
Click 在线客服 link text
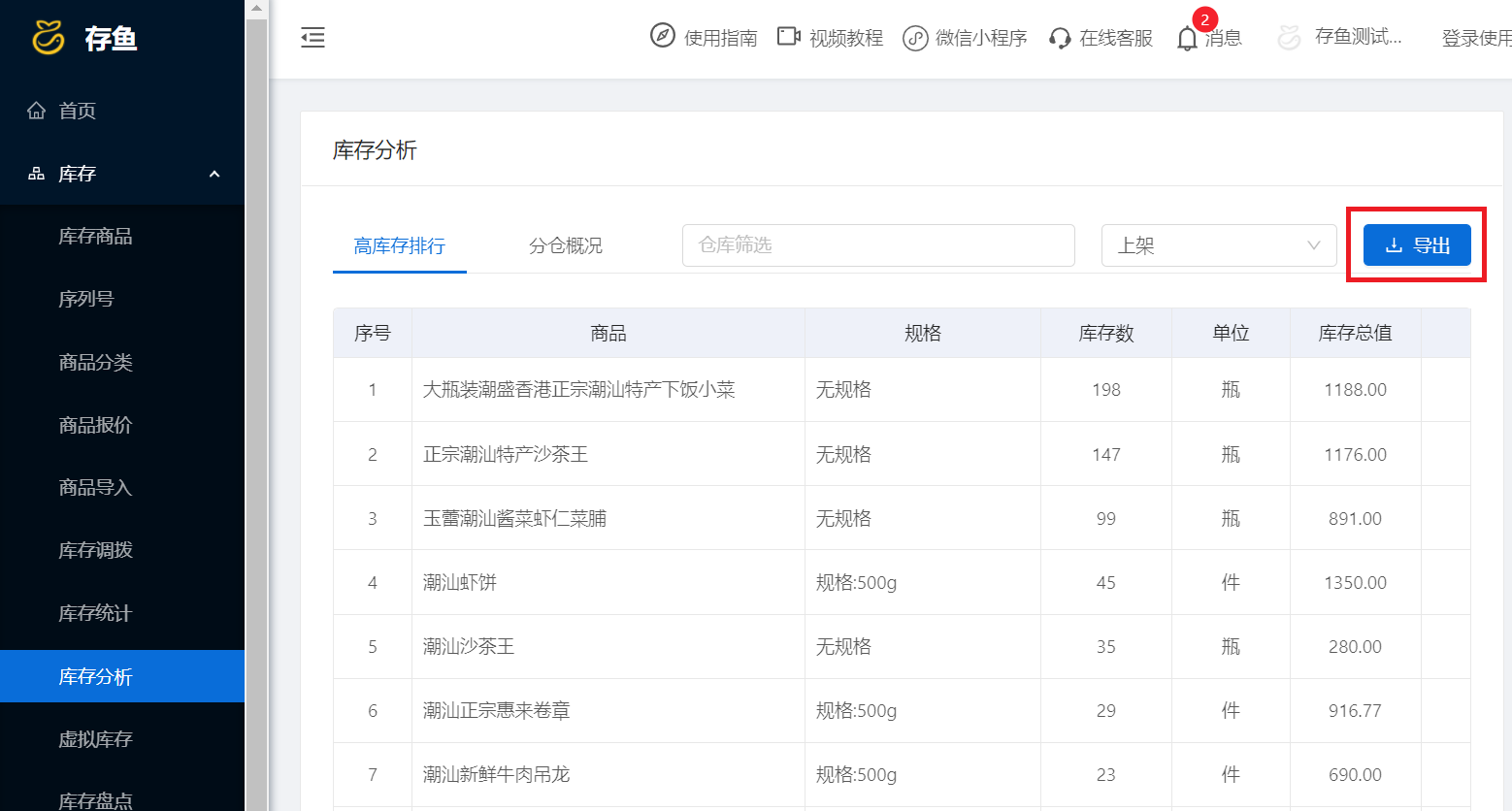[1116, 38]
